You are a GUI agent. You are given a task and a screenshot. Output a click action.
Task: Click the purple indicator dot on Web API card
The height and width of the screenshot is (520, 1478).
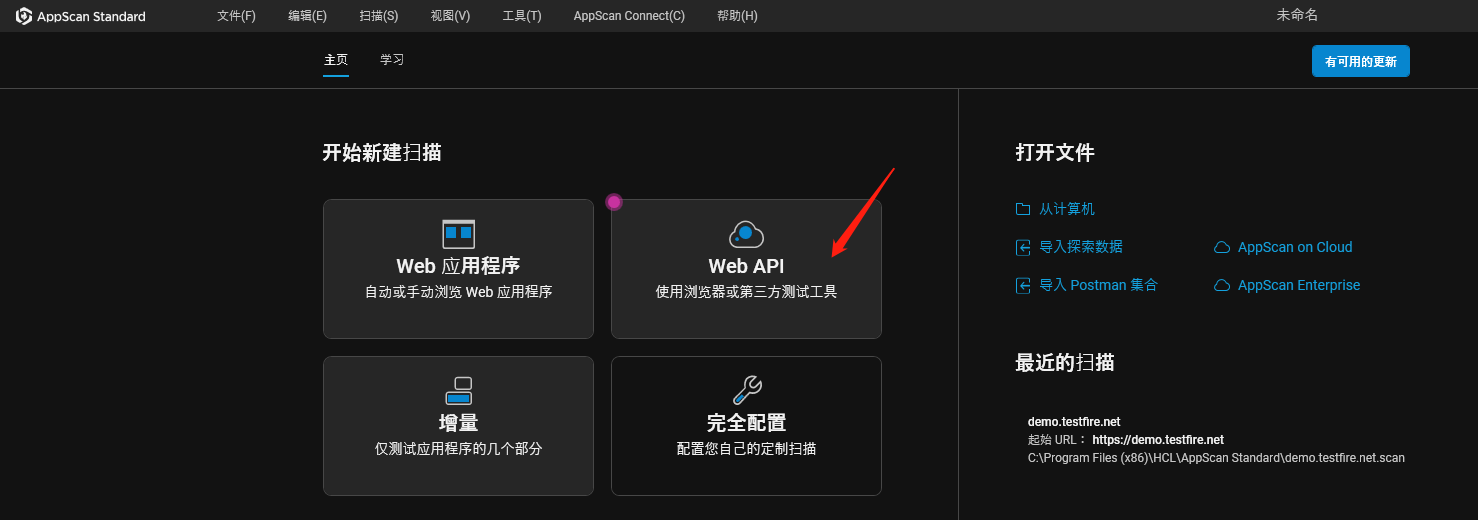pos(614,201)
